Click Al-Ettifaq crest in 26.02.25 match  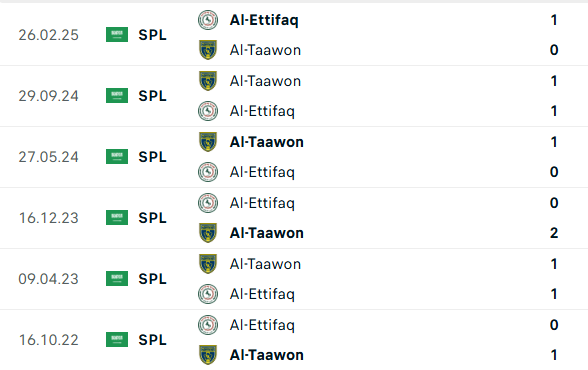coord(208,20)
